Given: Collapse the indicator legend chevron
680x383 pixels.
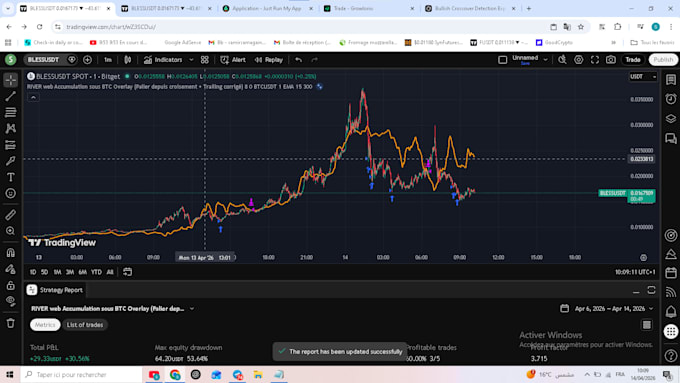Looking at the screenshot, I should click(x=33, y=98).
